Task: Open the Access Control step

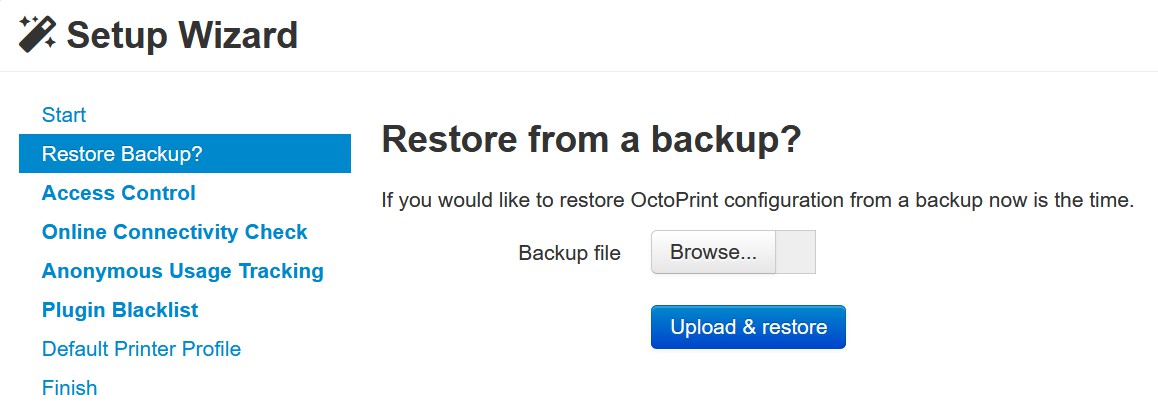Action: pos(118,193)
